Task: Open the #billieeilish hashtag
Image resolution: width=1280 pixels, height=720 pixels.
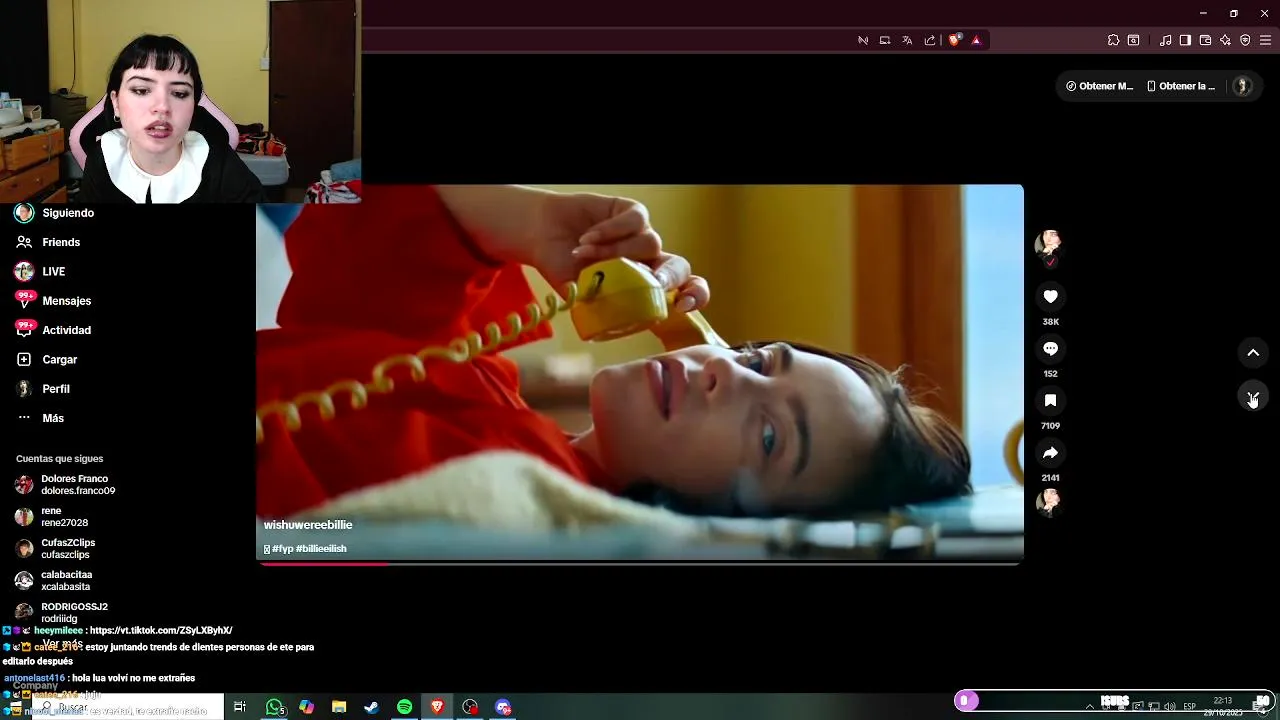Action: [x=321, y=549]
